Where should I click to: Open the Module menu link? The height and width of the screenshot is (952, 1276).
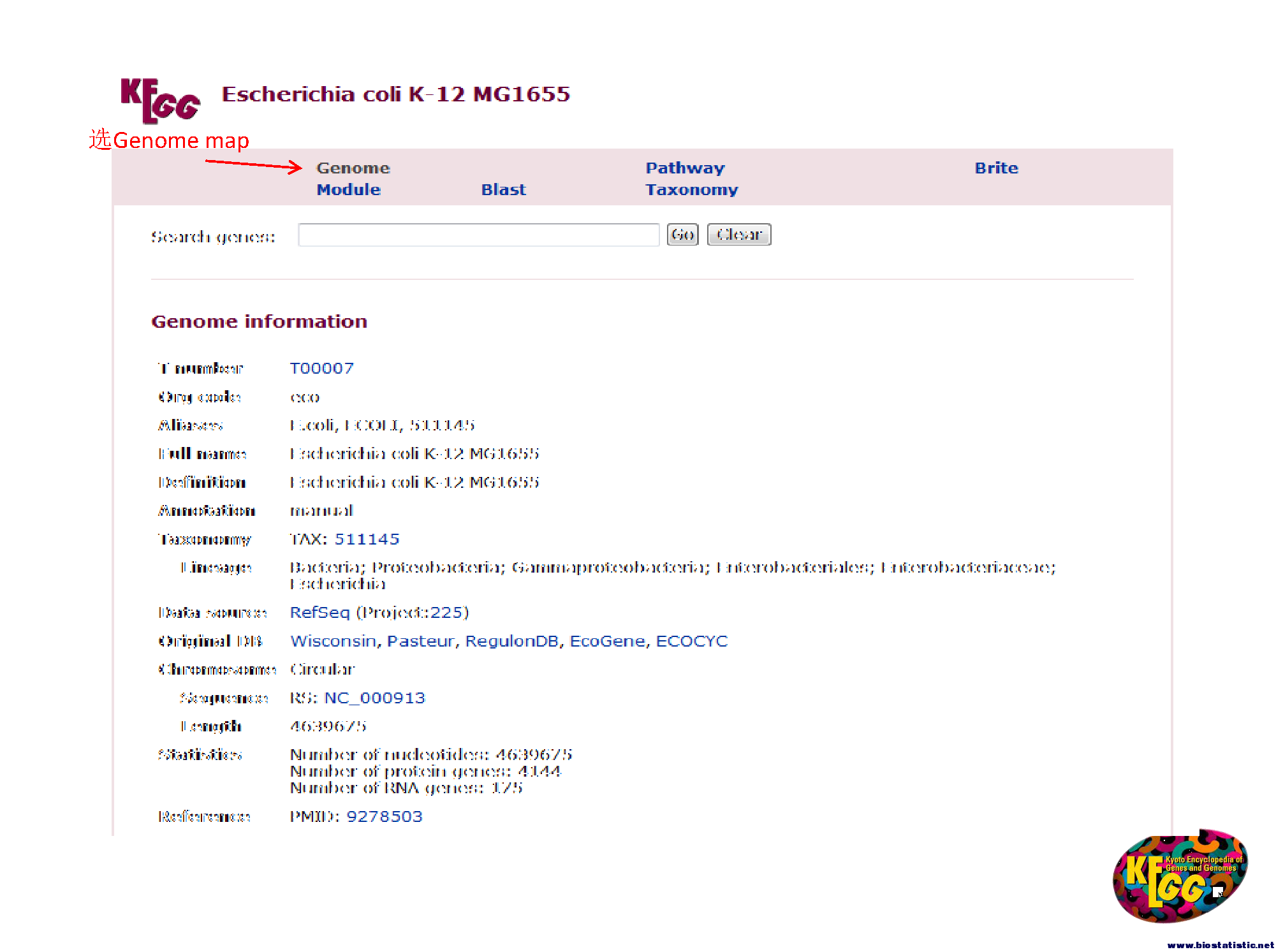(349, 190)
